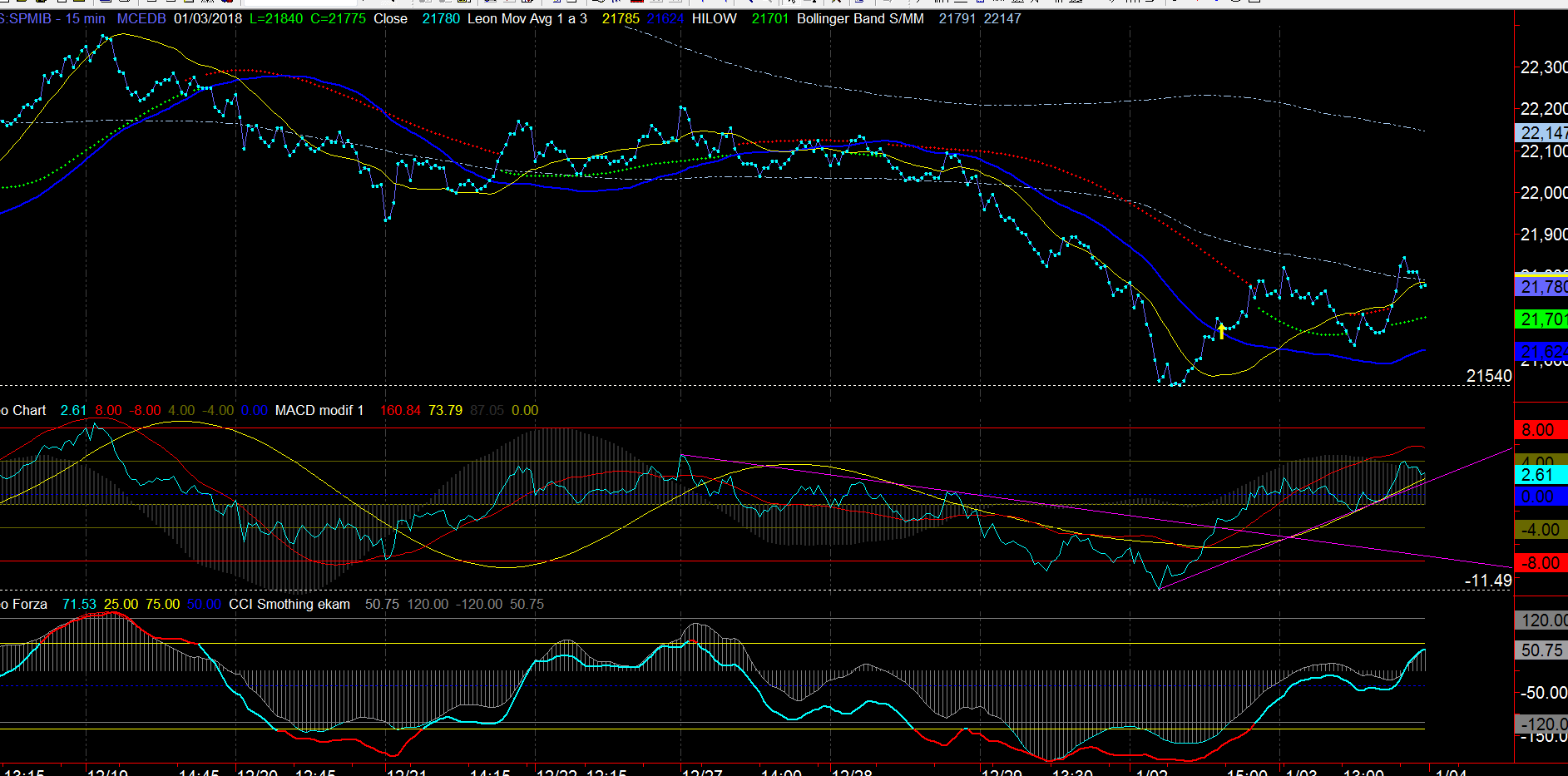This screenshot has height=776, width=1568.
Task: Click the Bollinger value 22147 in header
Action: coord(1002,18)
